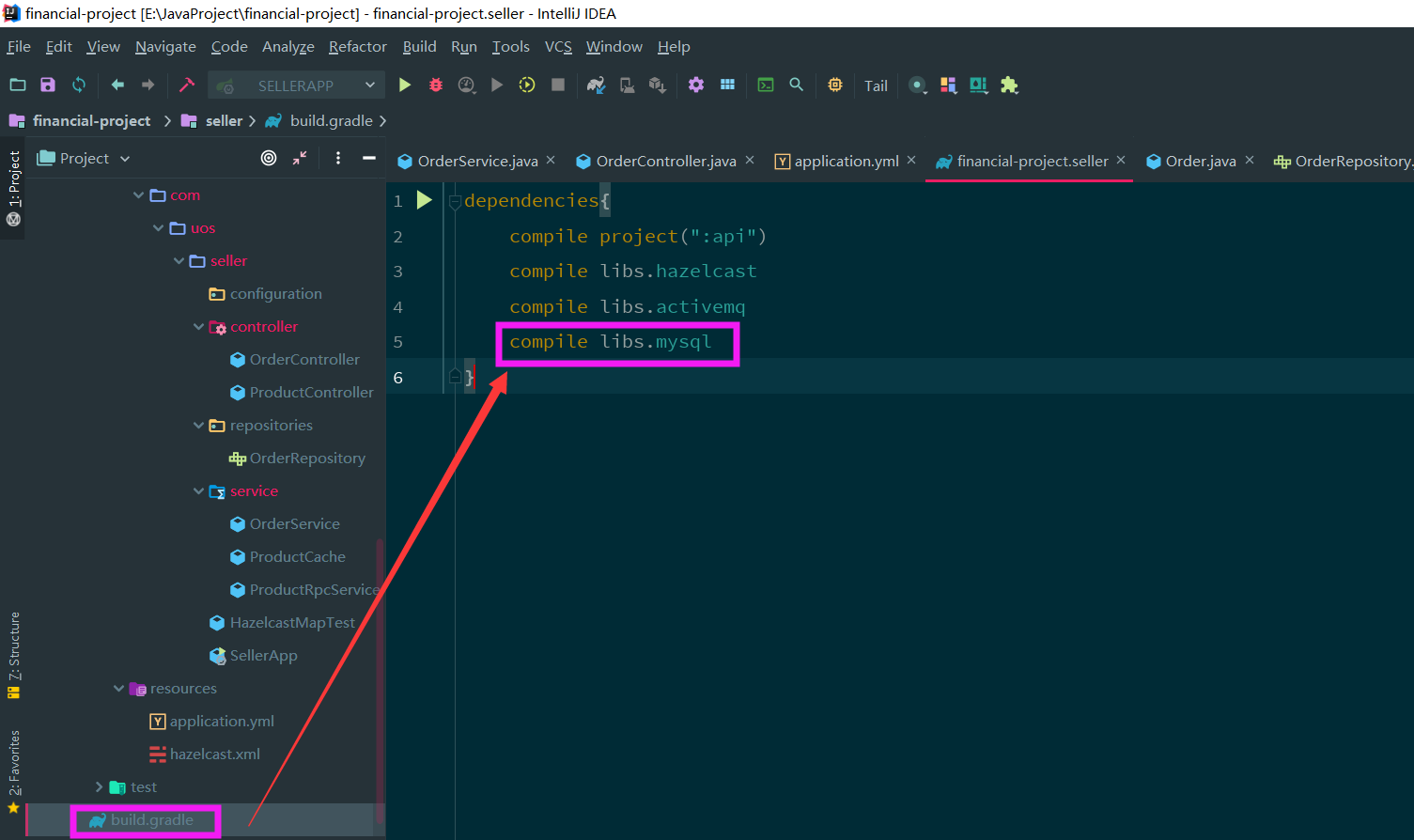
Task: Click the green Run button in toolbar
Action: click(405, 86)
